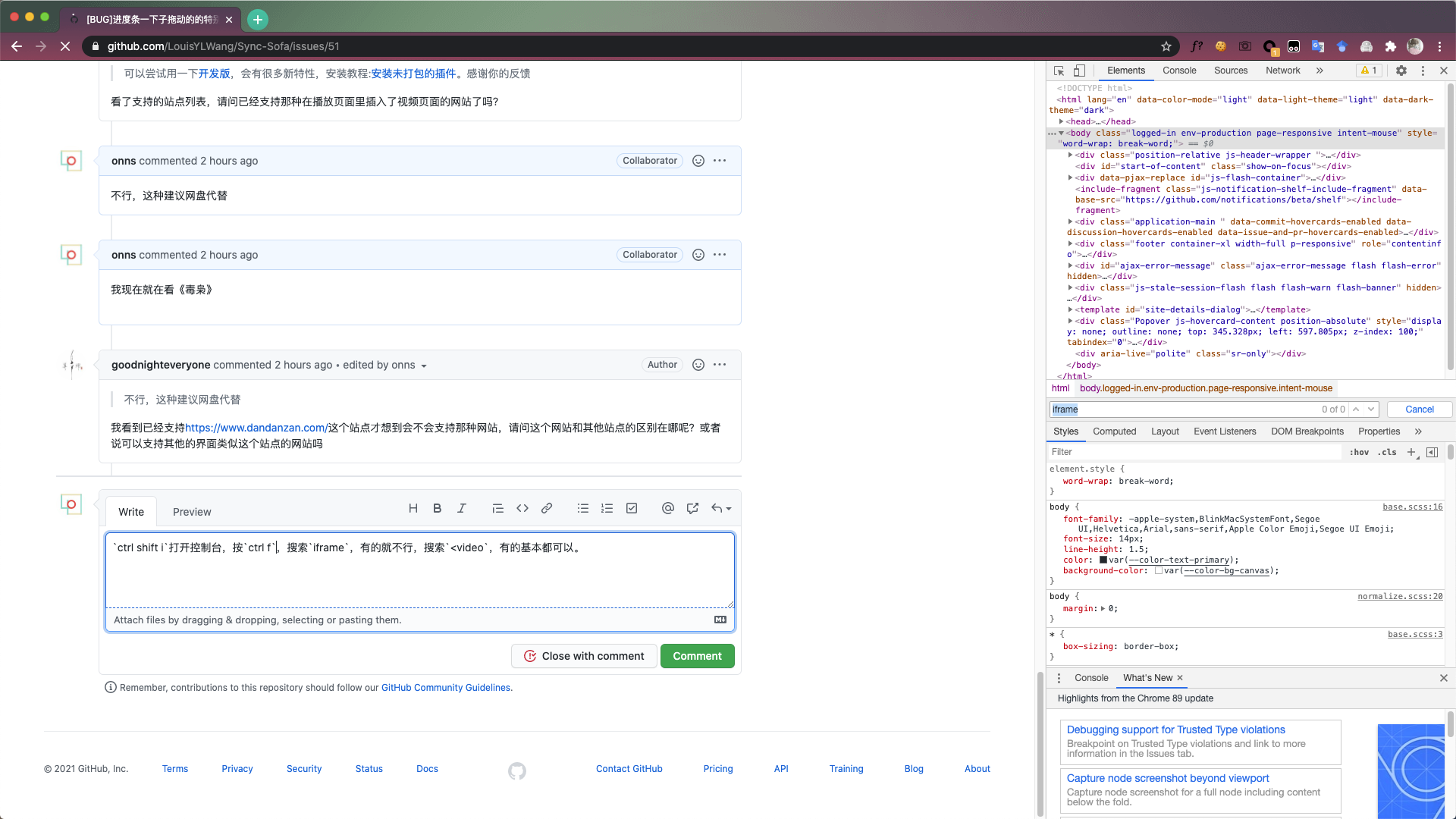This screenshot has width=1456, height=819.
Task: Click the DOM search field containing 'iframe'
Action: (x=1137, y=409)
